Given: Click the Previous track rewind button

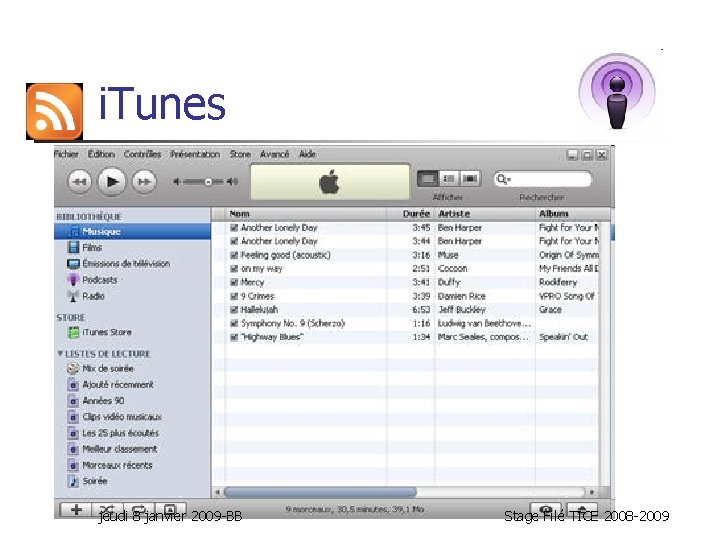Looking at the screenshot, I should click(80, 182).
